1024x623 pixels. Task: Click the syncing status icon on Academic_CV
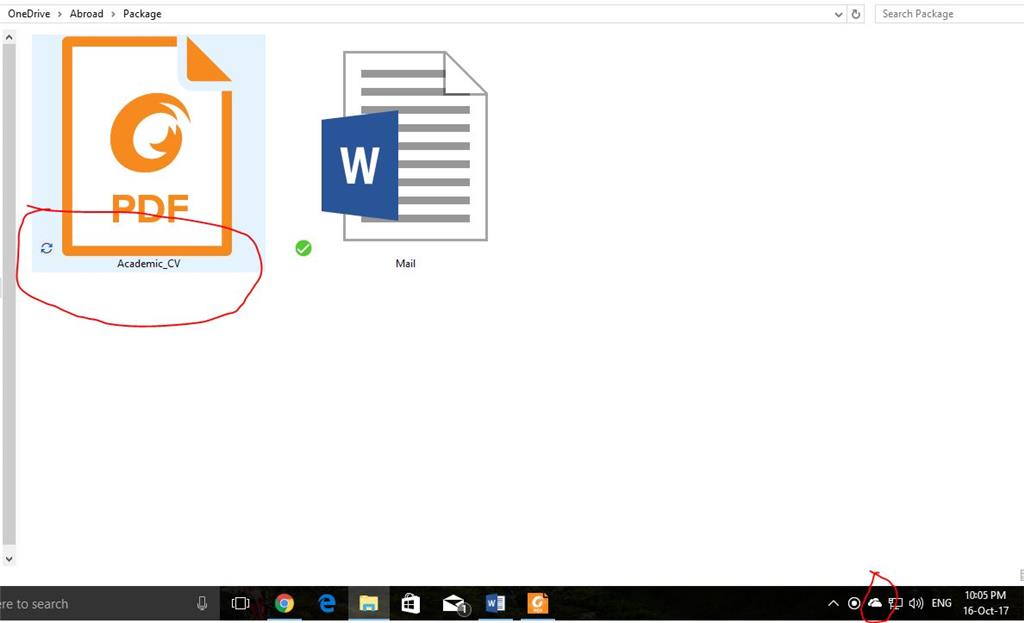(46, 248)
